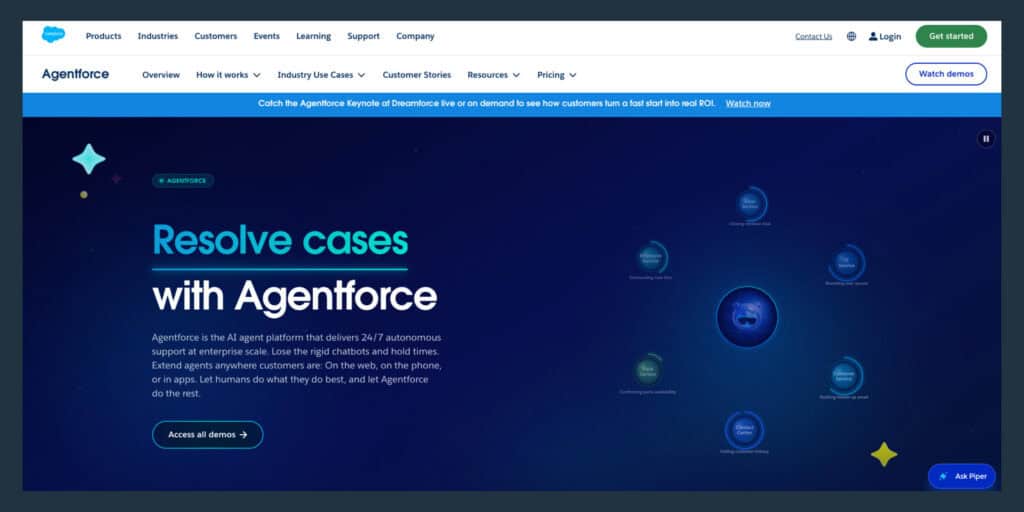The width and height of the screenshot is (1024, 512).
Task: Expand the Pricing dropdown
Action: click(x=557, y=75)
